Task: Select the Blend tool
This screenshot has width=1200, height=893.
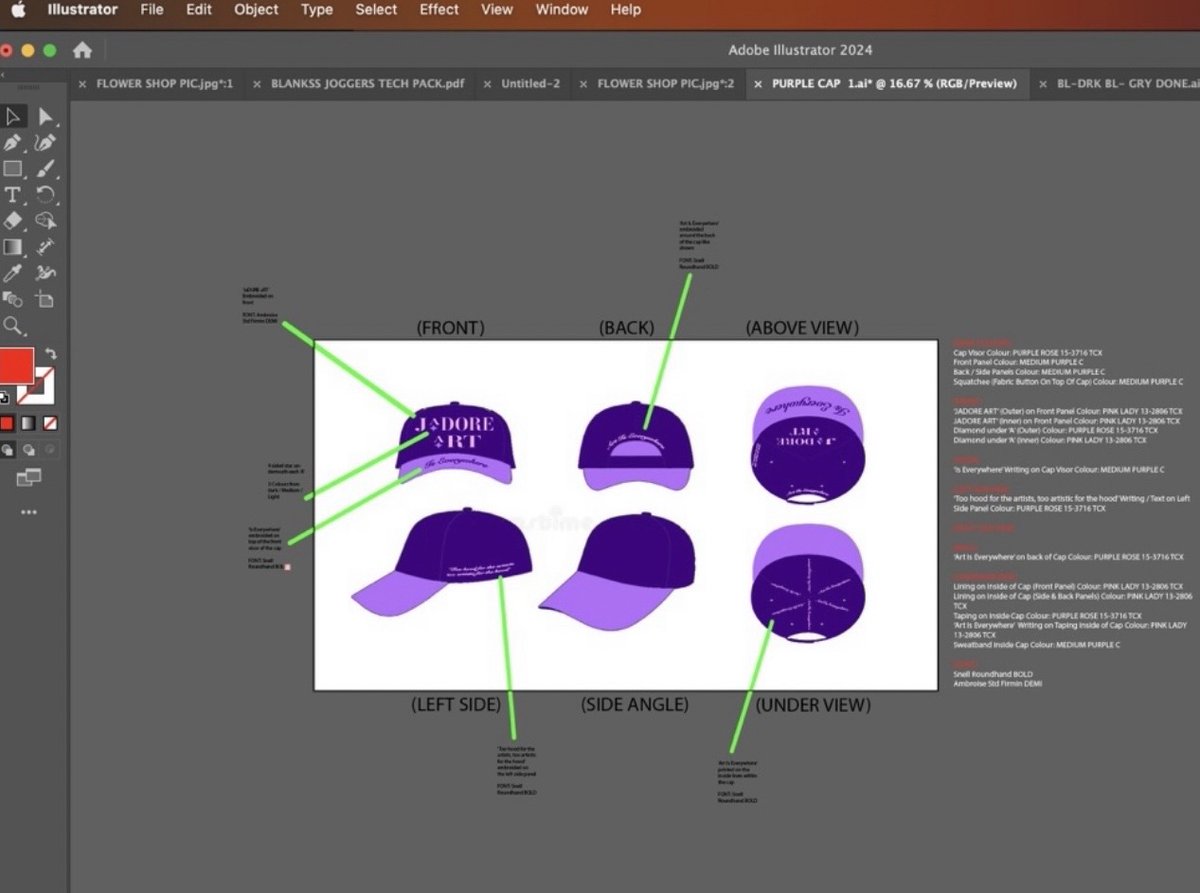Action: point(13,299)
